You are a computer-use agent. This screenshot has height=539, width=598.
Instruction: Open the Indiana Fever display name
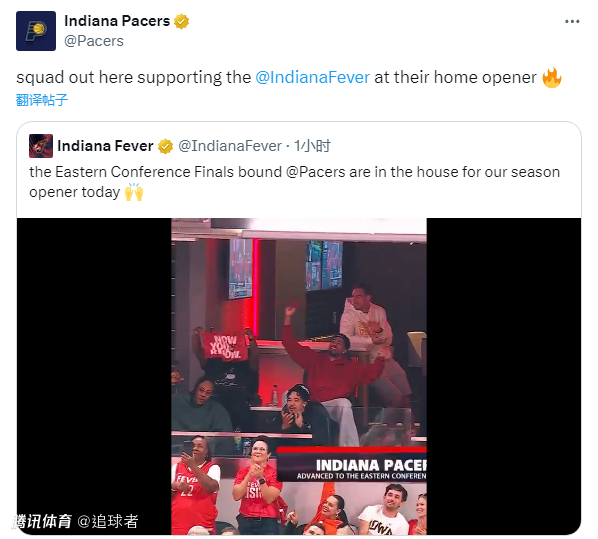click(x=105, y=146)
